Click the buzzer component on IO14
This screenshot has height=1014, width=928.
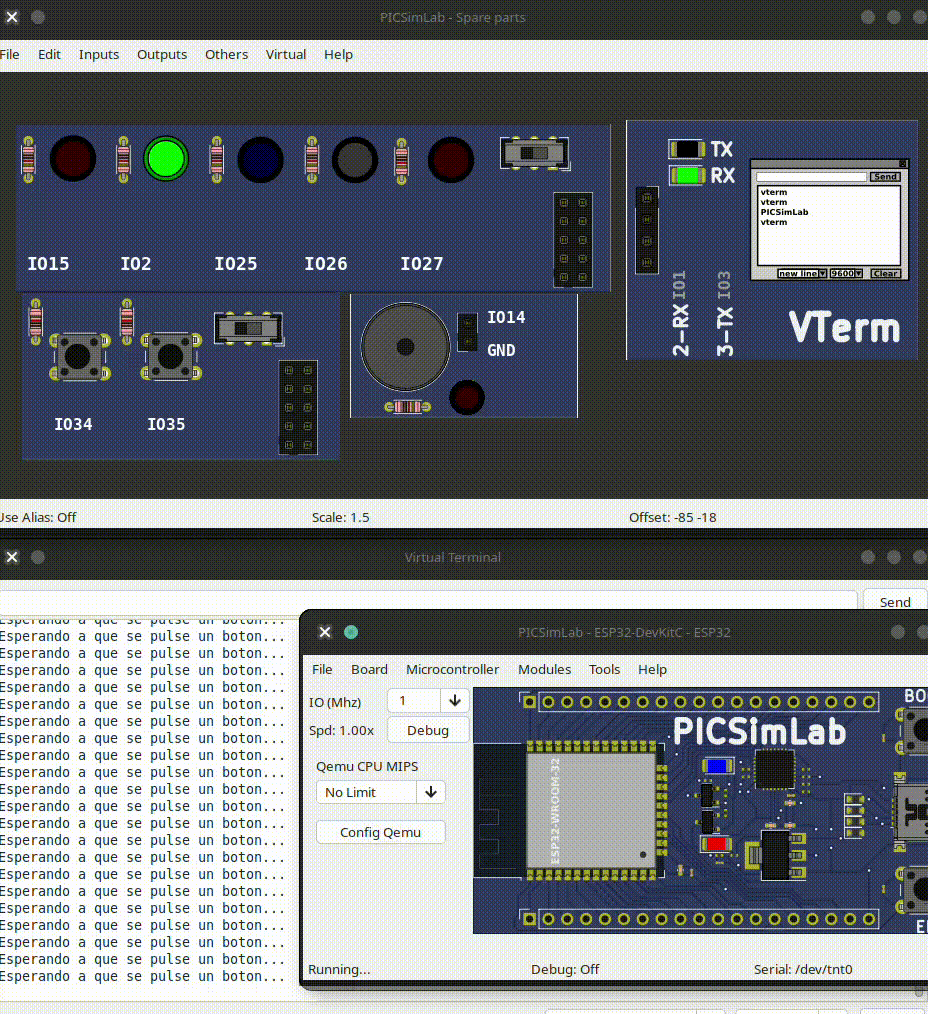tap(405, 347)
